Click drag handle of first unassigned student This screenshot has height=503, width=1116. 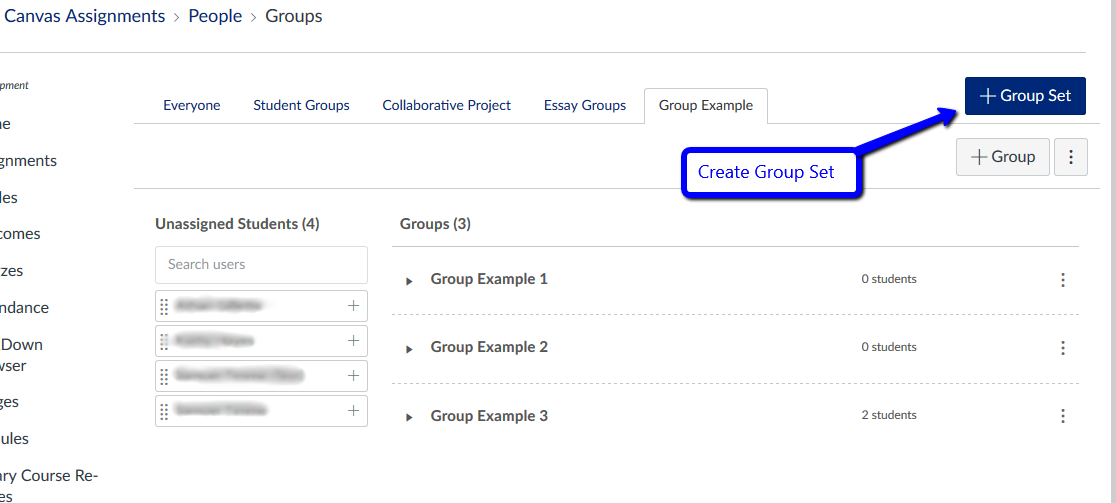coord(164,306)
